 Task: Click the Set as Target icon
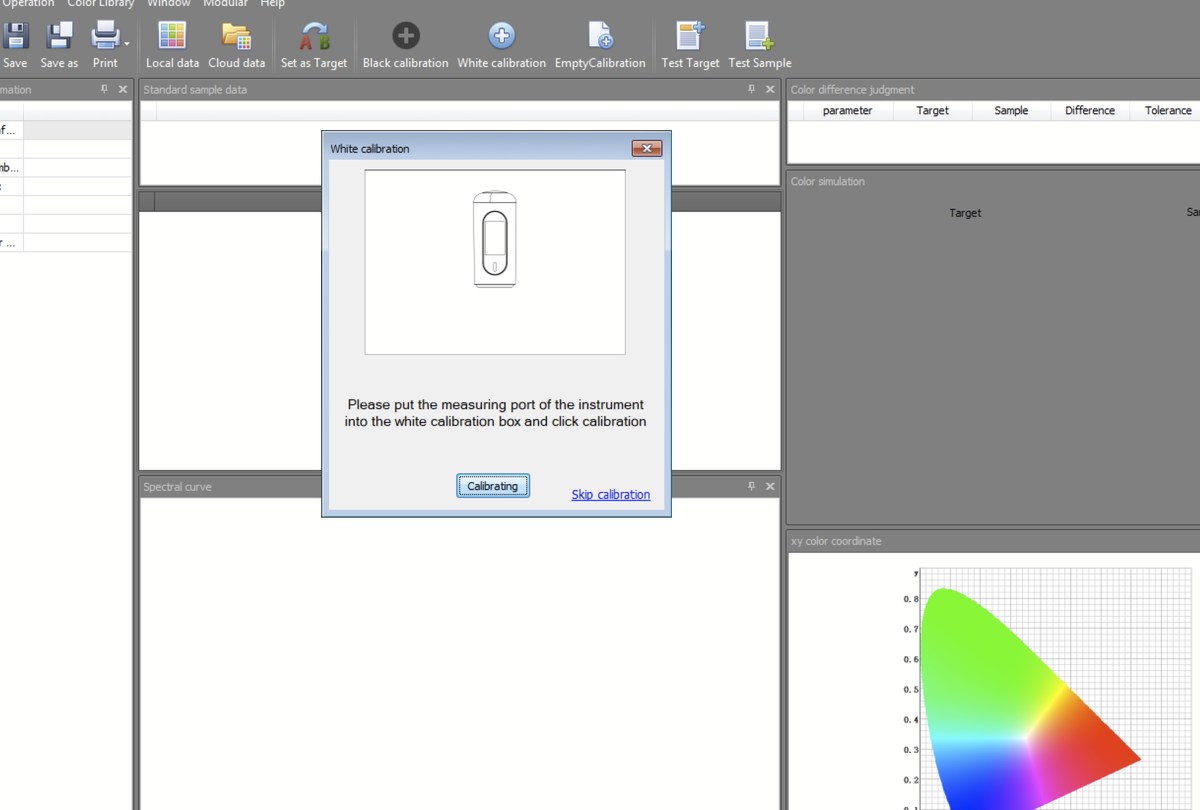pyautogui.click(x=314, y=38)
